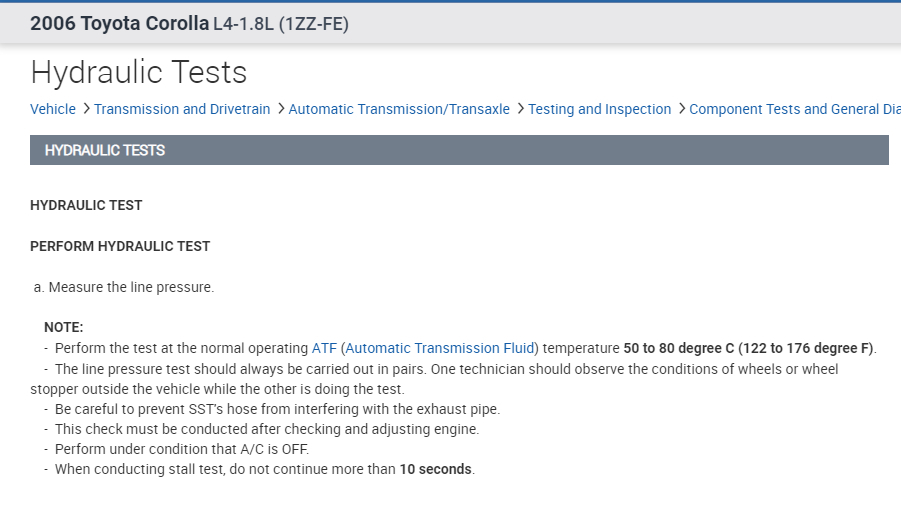Click the ATF abbreviation link
The width and height of the screenshot is (901, 505).
coord(324,348)
